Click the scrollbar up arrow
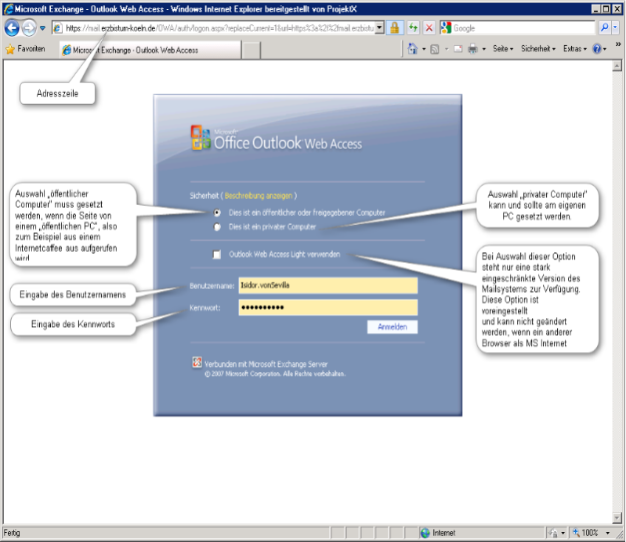Image resolution: width=626 pixels, height=542 pixels. point(617,66)
